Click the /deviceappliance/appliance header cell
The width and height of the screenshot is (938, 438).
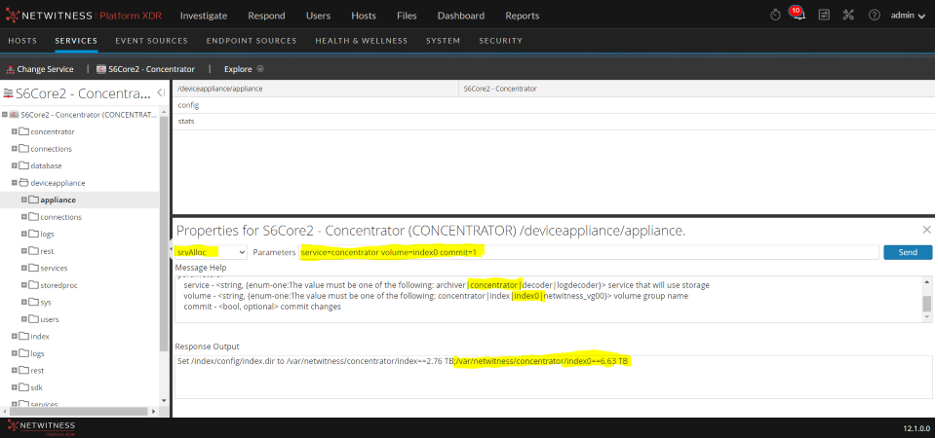(x=316, y=89)
